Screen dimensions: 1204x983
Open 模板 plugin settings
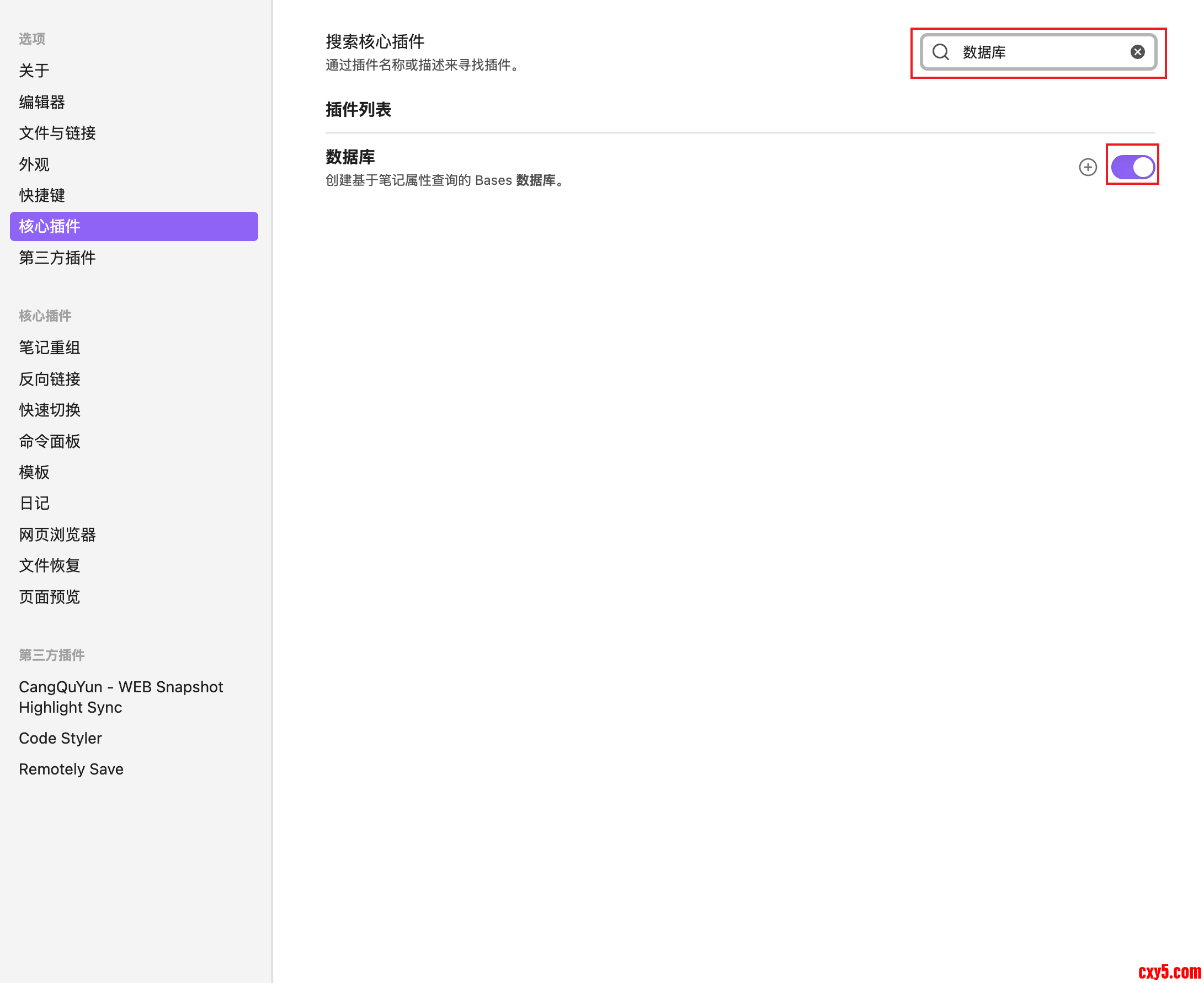[34, 472]
